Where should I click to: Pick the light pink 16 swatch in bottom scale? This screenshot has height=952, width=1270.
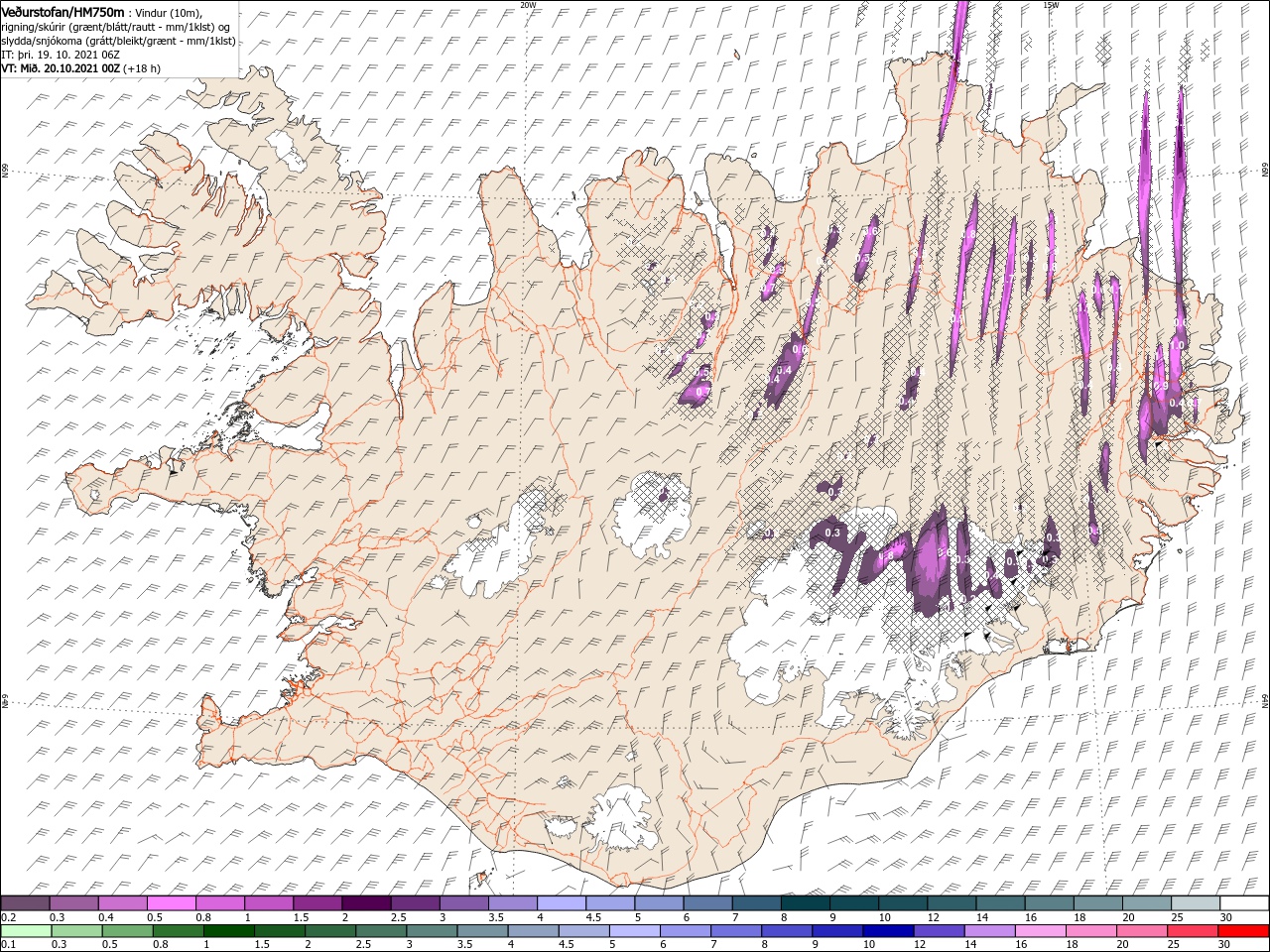tap(1042, 931)
